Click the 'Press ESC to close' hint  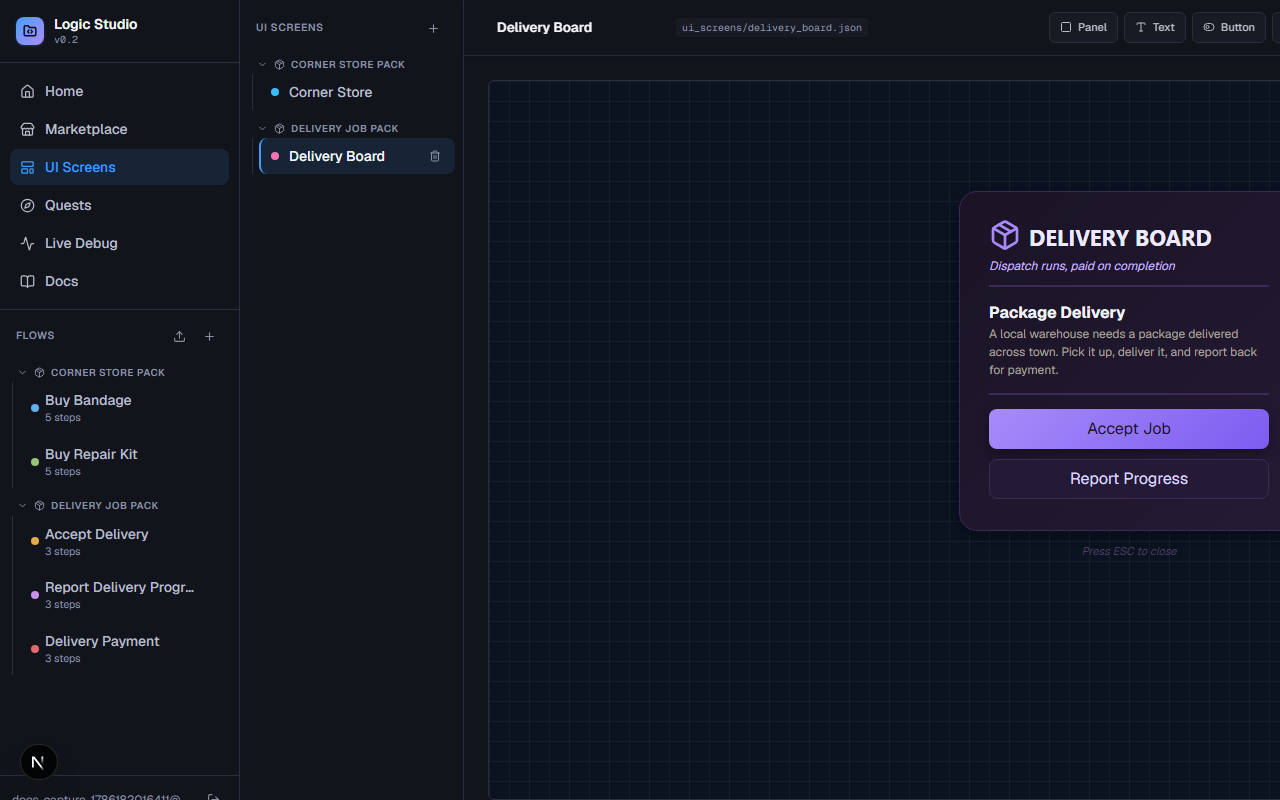pyautogui.click(x=1129, y=551)
